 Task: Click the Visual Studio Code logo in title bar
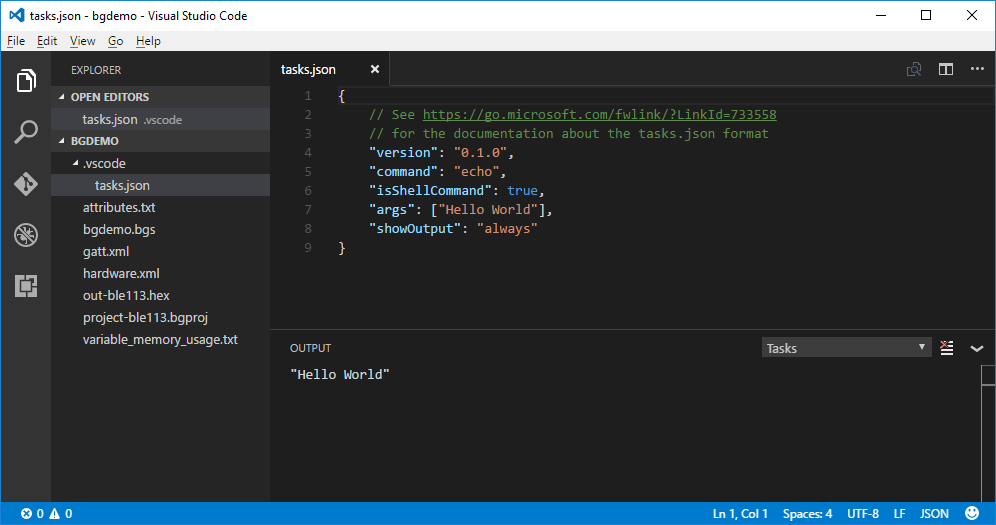pyautogui.click(x=16, y=15)
